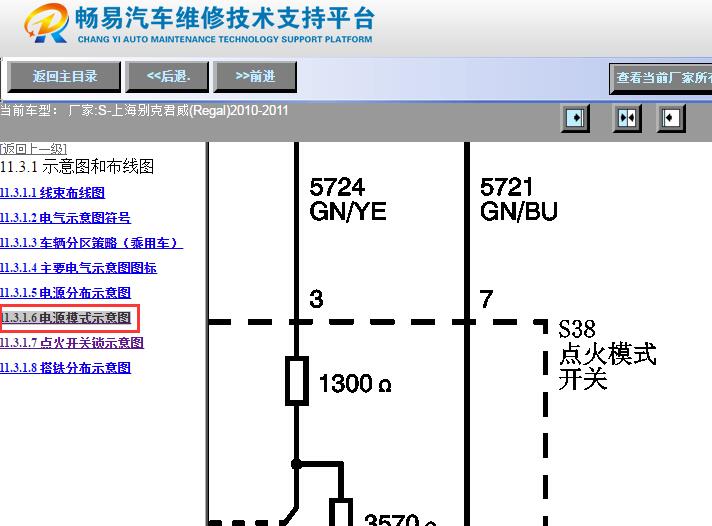Click the current vehicle model text
This screenshot has width=712, height=526.
point(144,110)
